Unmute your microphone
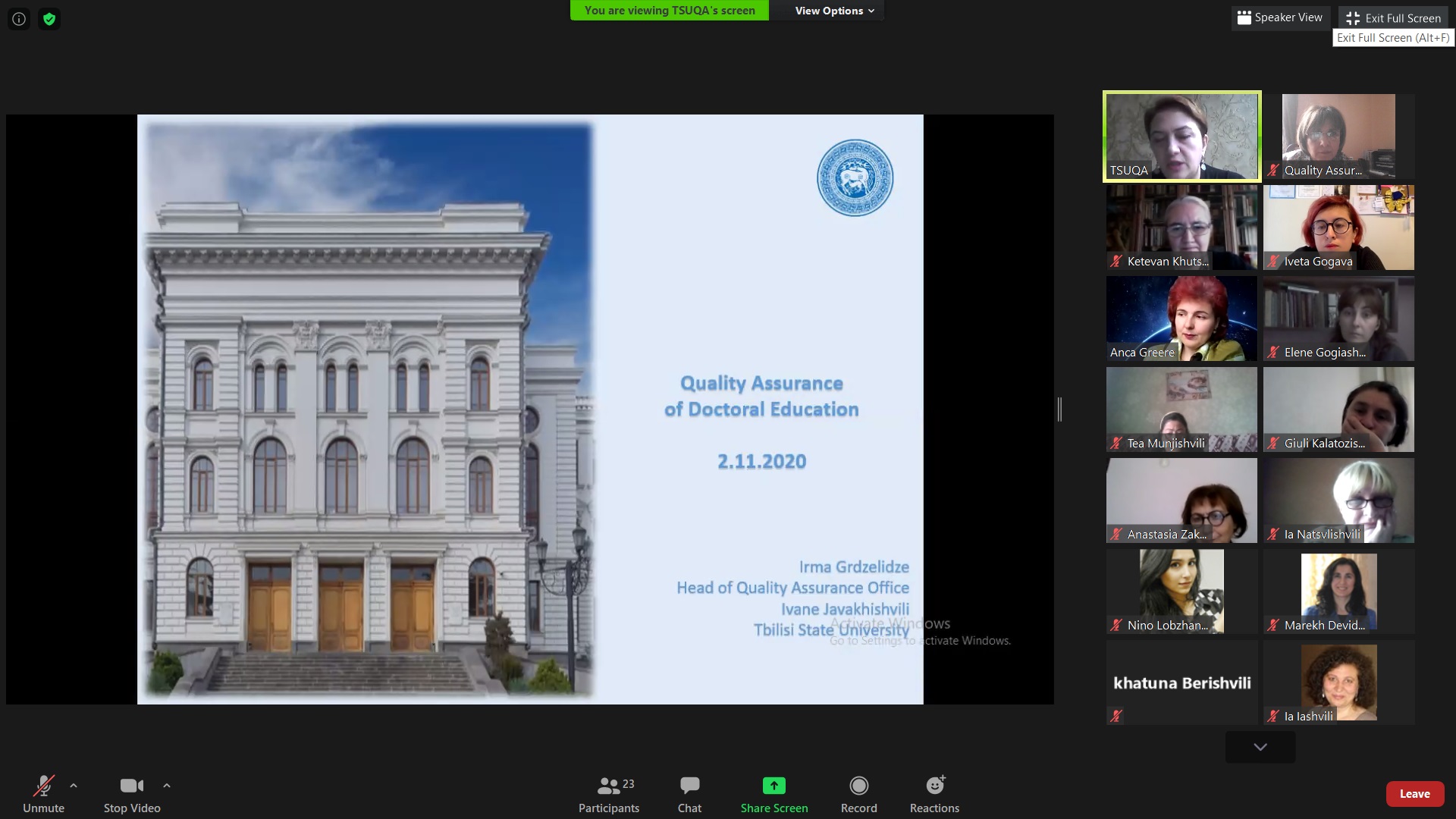 pos(43,794)
